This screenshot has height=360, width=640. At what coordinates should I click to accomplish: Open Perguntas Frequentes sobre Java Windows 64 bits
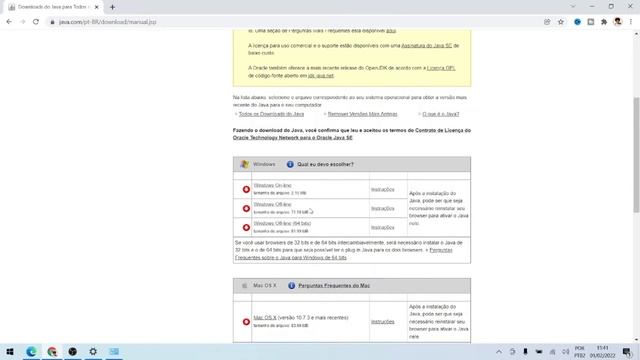pos(344,254)
